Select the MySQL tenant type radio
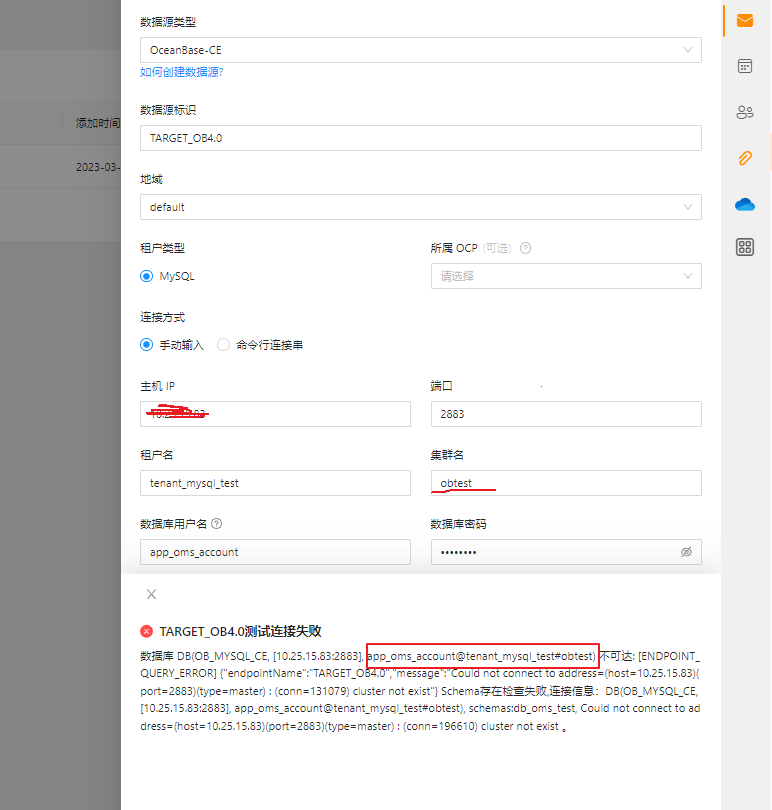Image resolution: width=772 pixels, height=810 pixels. coord(147,276)
